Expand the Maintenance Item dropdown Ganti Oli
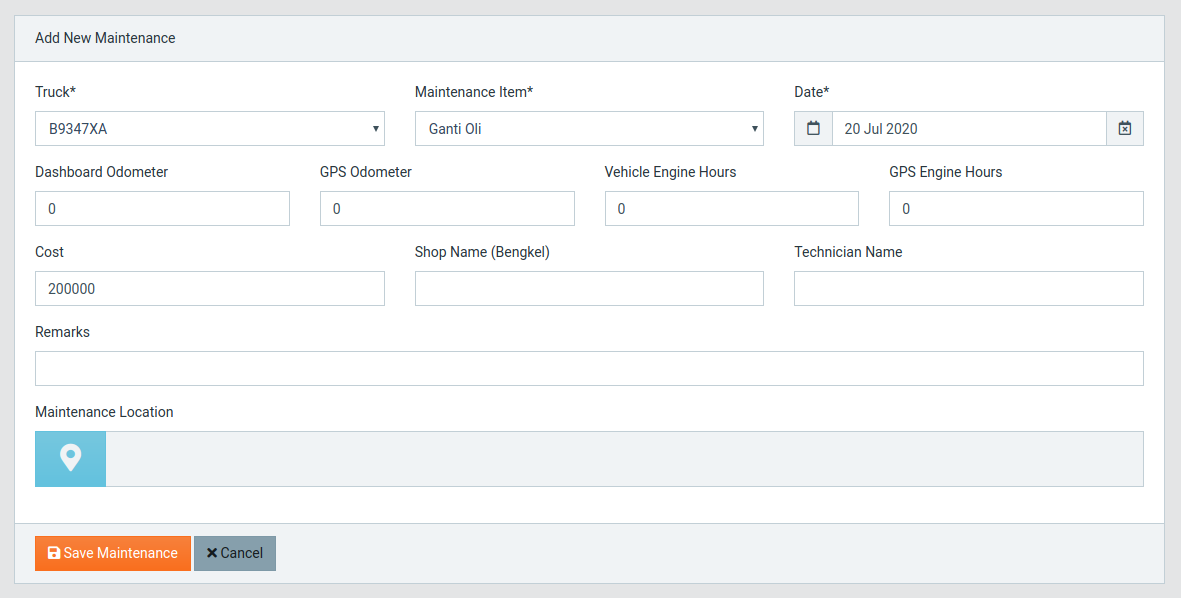 589,129
